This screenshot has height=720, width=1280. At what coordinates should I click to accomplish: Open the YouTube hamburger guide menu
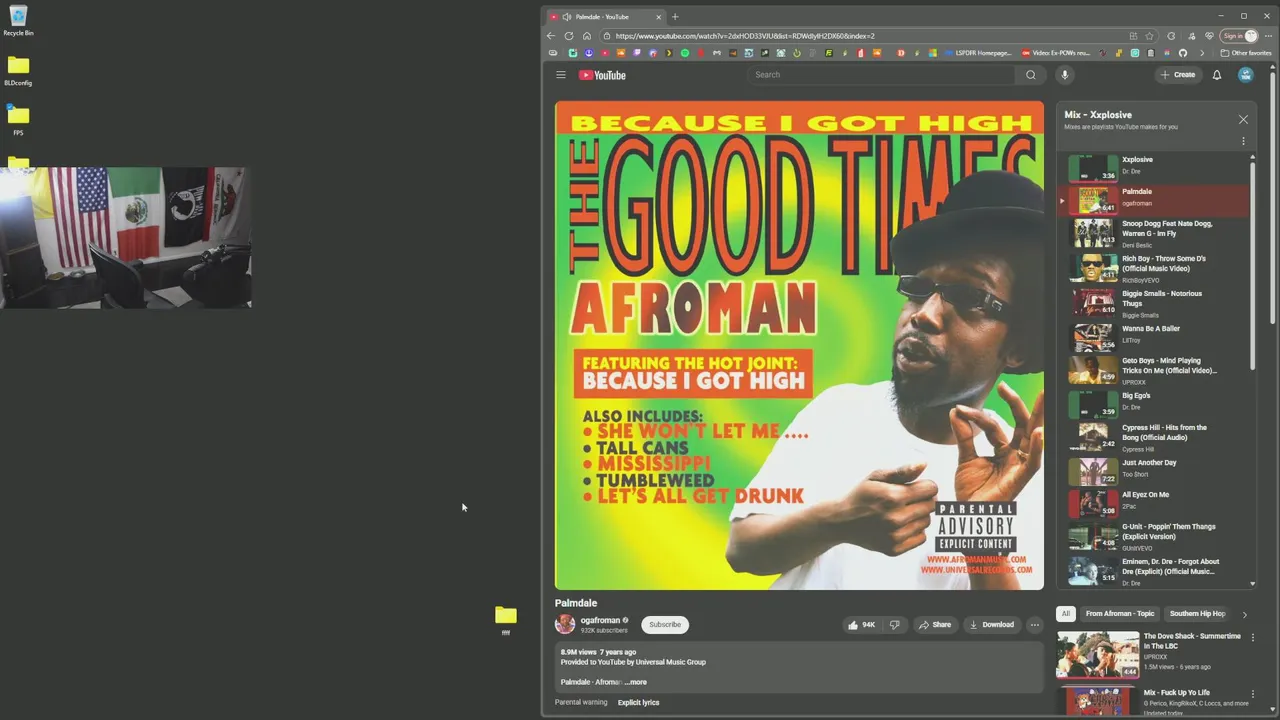(x=561, y=75)
